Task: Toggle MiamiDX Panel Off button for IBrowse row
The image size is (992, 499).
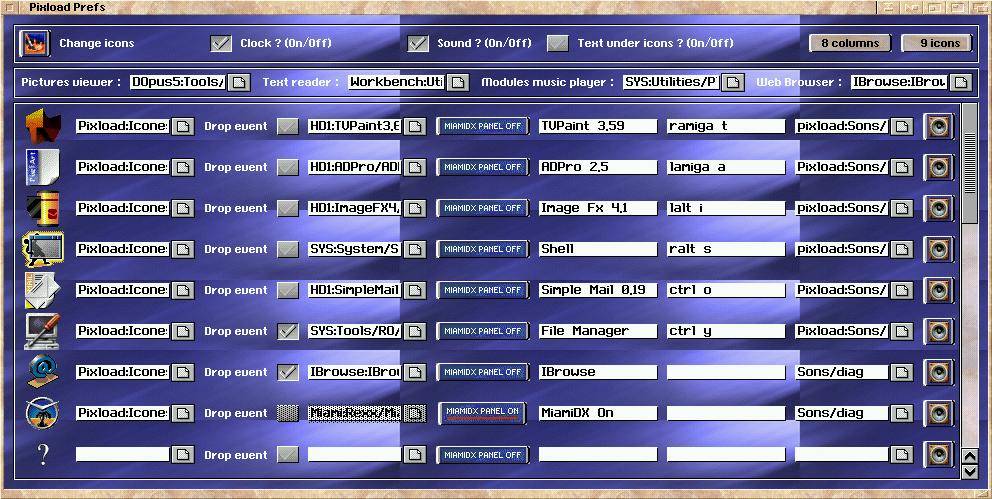Action: [483, 373]
